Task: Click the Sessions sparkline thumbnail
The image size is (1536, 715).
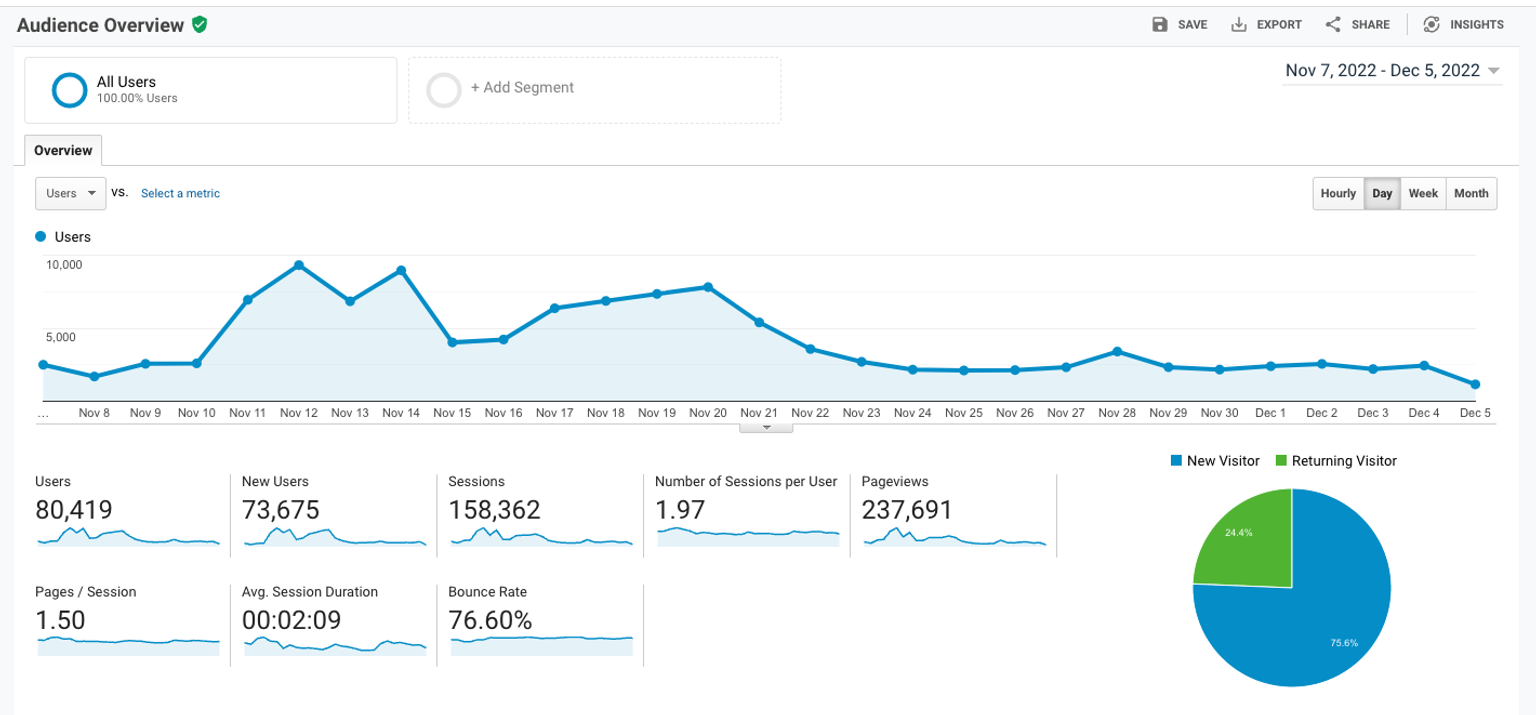Action: [x=542, y=537]
